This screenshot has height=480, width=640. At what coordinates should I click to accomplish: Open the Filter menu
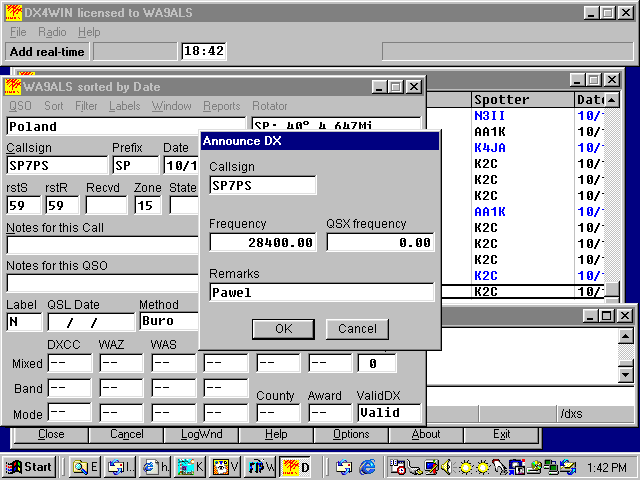pos(86,106)
